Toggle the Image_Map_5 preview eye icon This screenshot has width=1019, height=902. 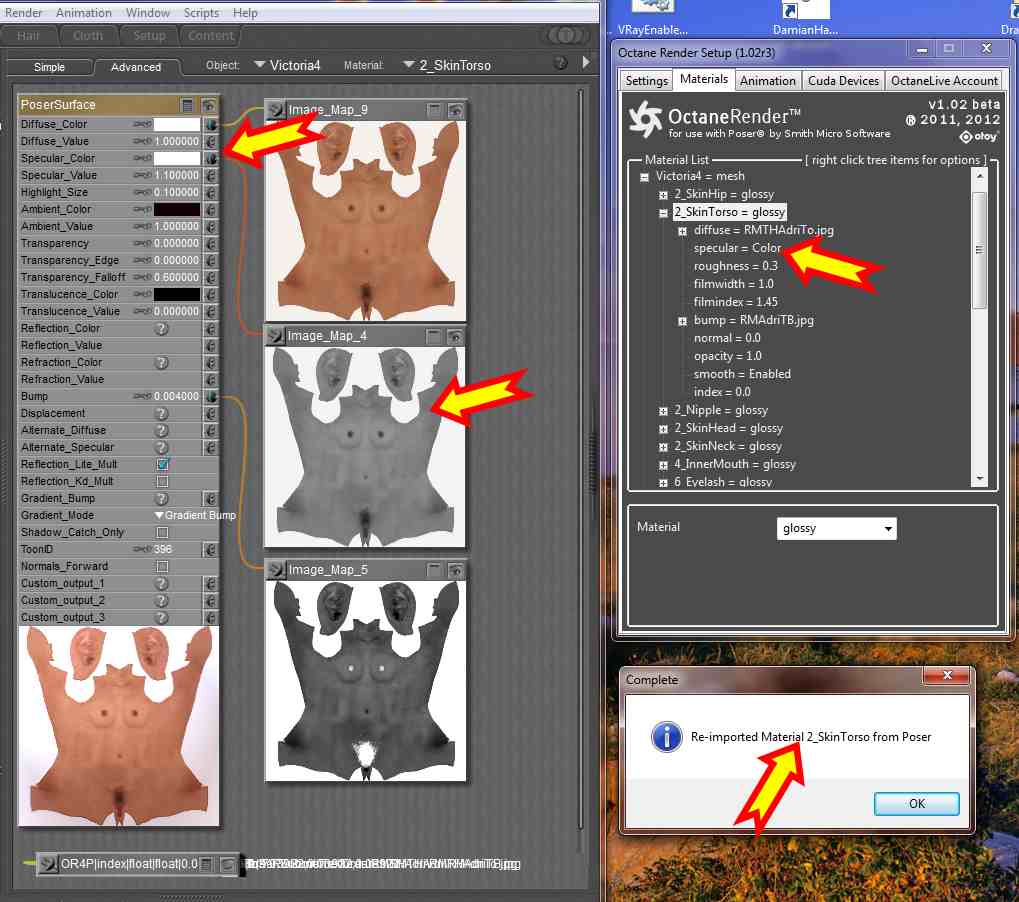456,570
